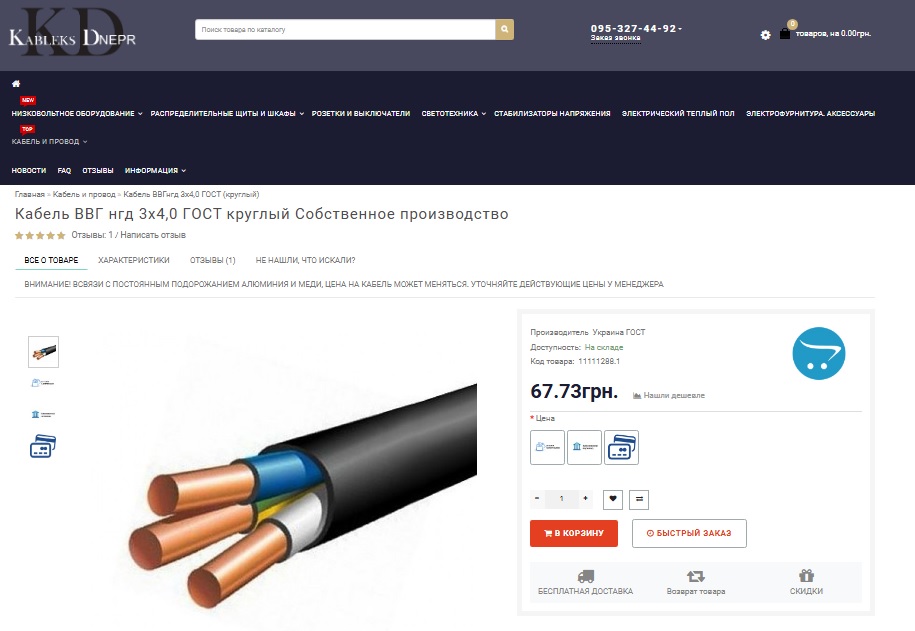
Task: Add to wishlist with heart icon
Action: coord(613,499)
